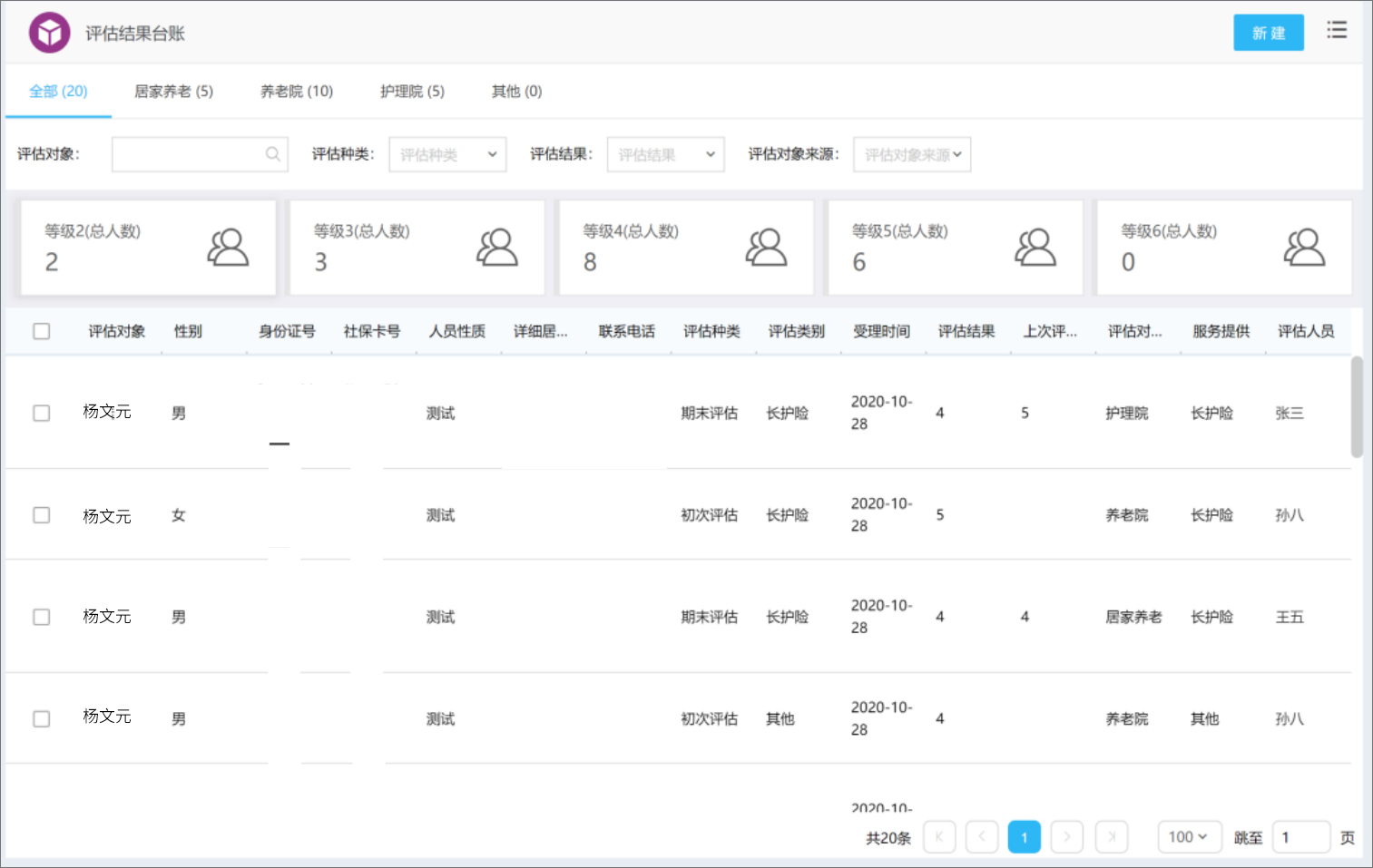Click the last-page arrow in pagination
This screenshot has height=868, width=1373.
pos(1111,836)
